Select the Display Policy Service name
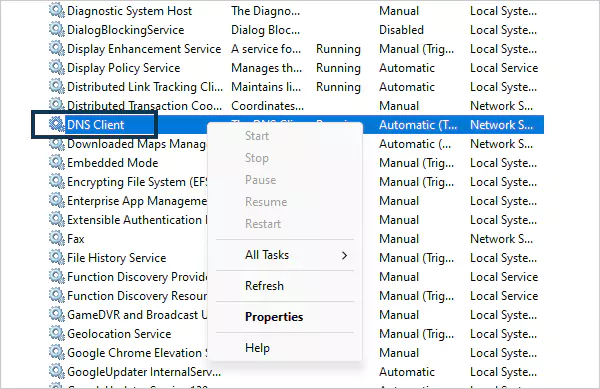 pyautogui.click(x=124, y=68)
